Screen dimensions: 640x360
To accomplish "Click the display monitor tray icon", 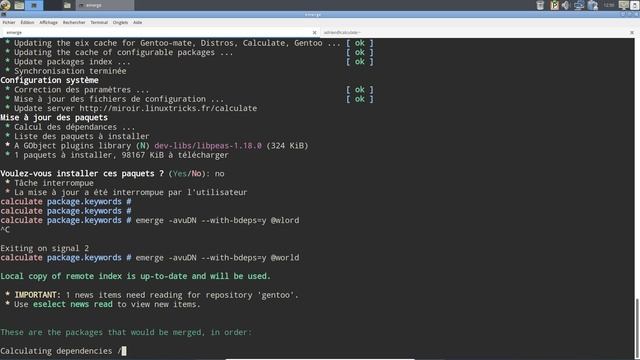I will [623, 5].
